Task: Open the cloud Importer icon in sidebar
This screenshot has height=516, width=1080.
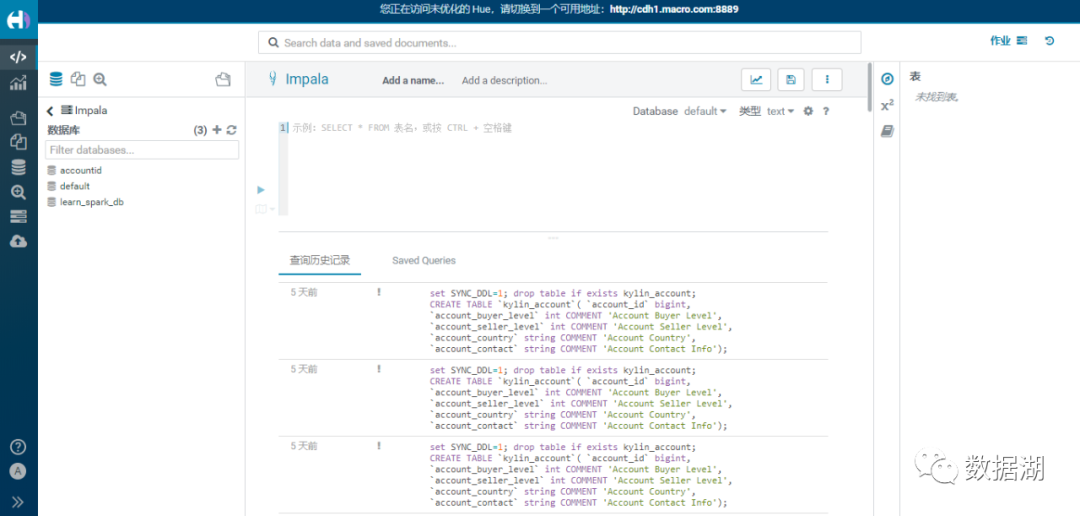Action: pyautogui.click(x=19, y=241)
